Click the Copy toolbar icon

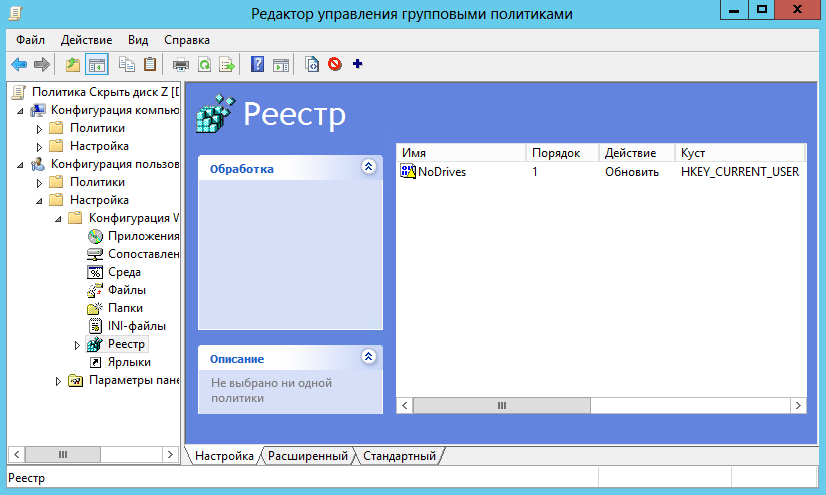click(x=126, y=64)
